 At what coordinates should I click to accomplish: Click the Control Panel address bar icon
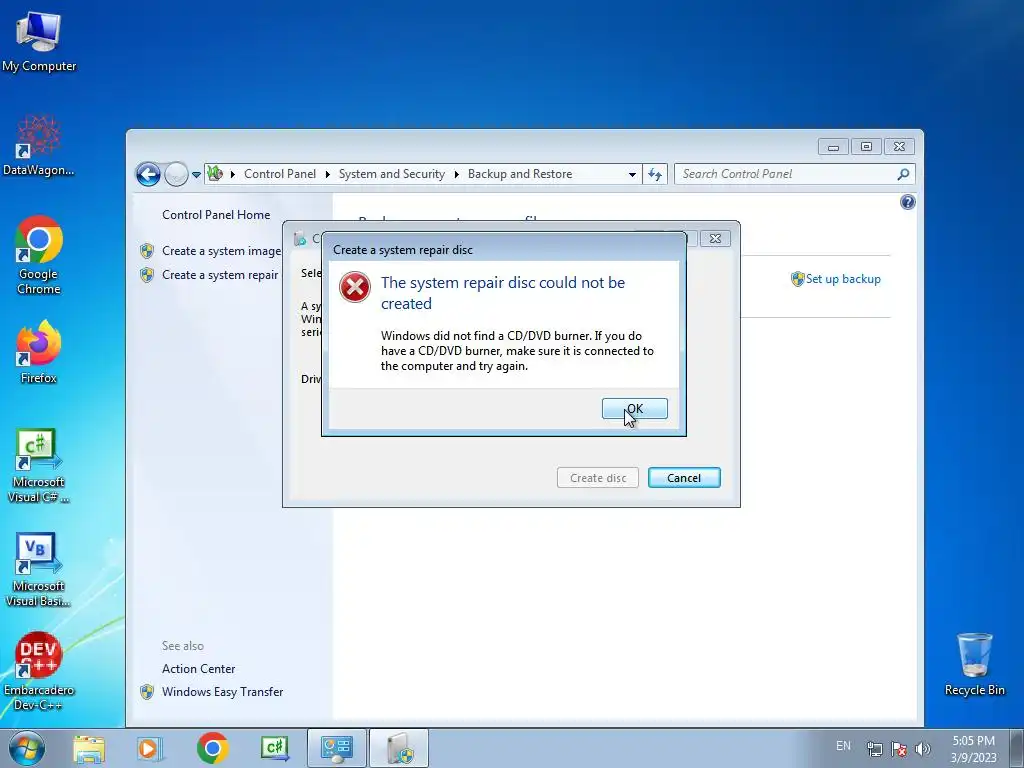click(215, 174)
